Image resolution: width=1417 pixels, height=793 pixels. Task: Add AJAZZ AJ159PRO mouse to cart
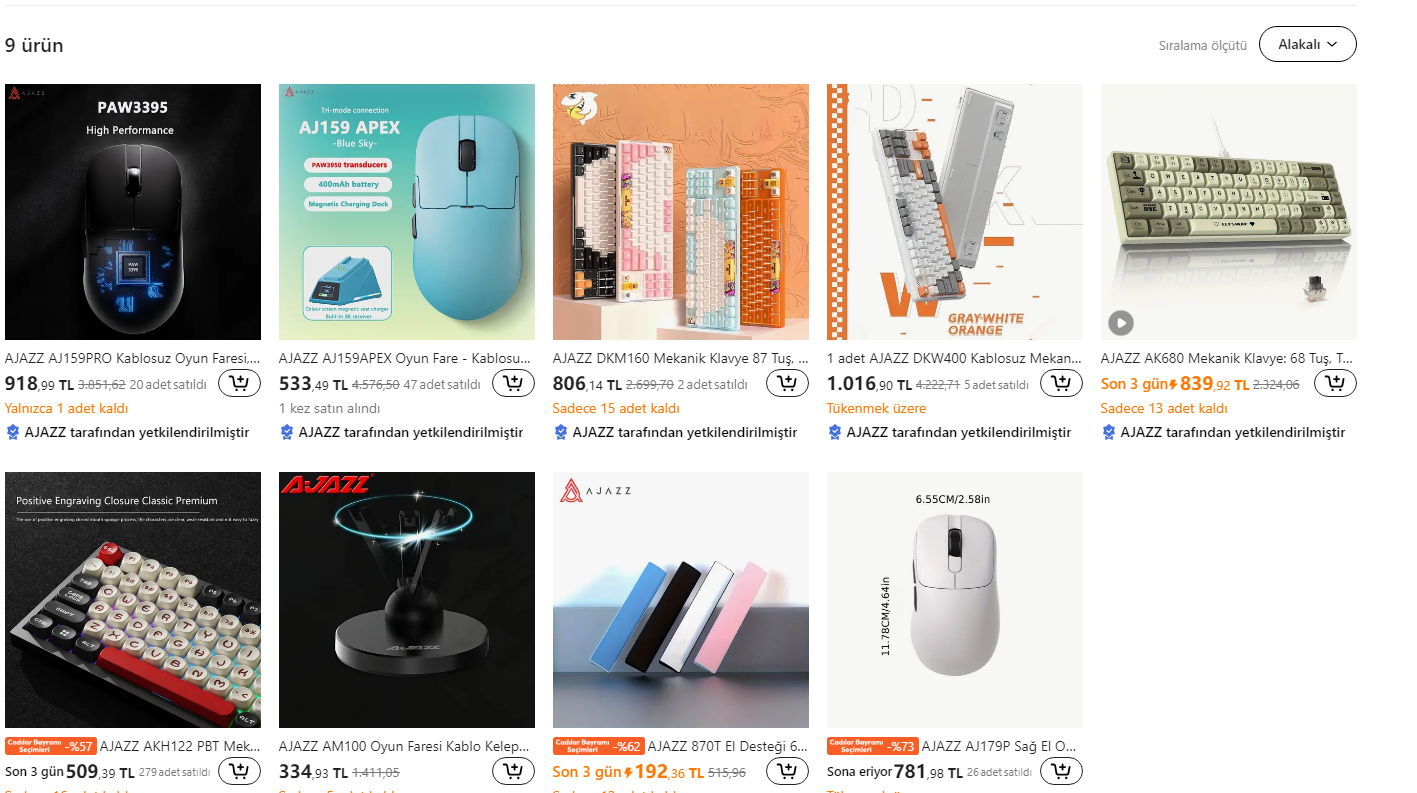pyautogui.click(x=239, y=383)
